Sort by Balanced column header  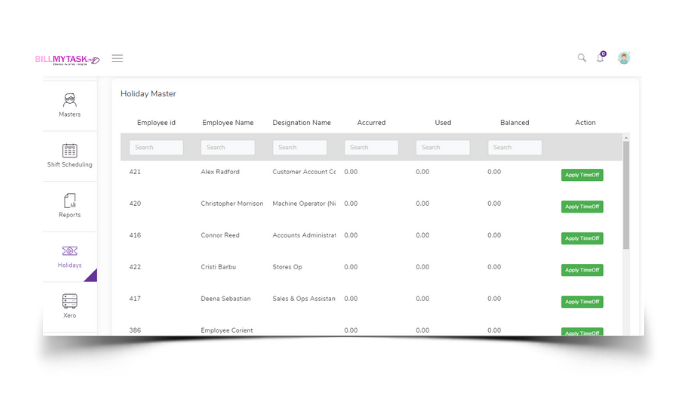[x=515, y=122]
